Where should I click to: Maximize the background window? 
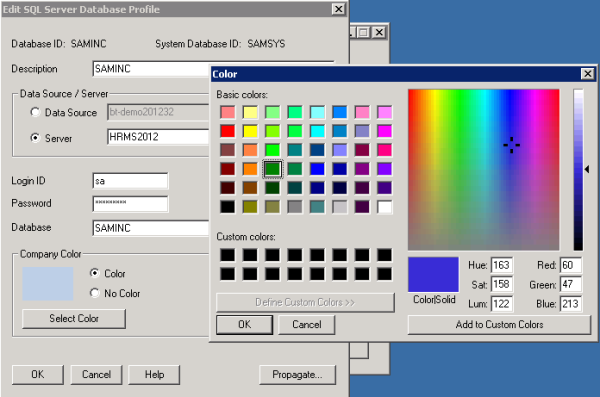pos(364,33)
